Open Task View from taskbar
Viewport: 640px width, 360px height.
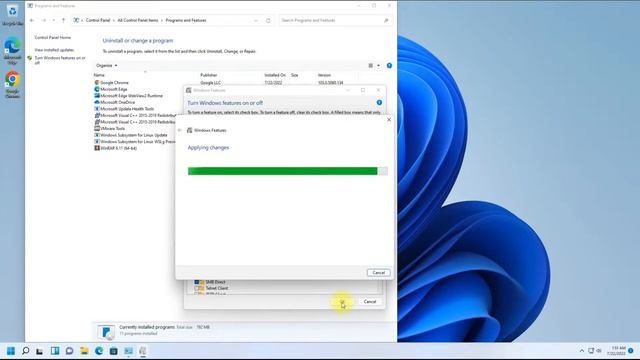[40, 351]
